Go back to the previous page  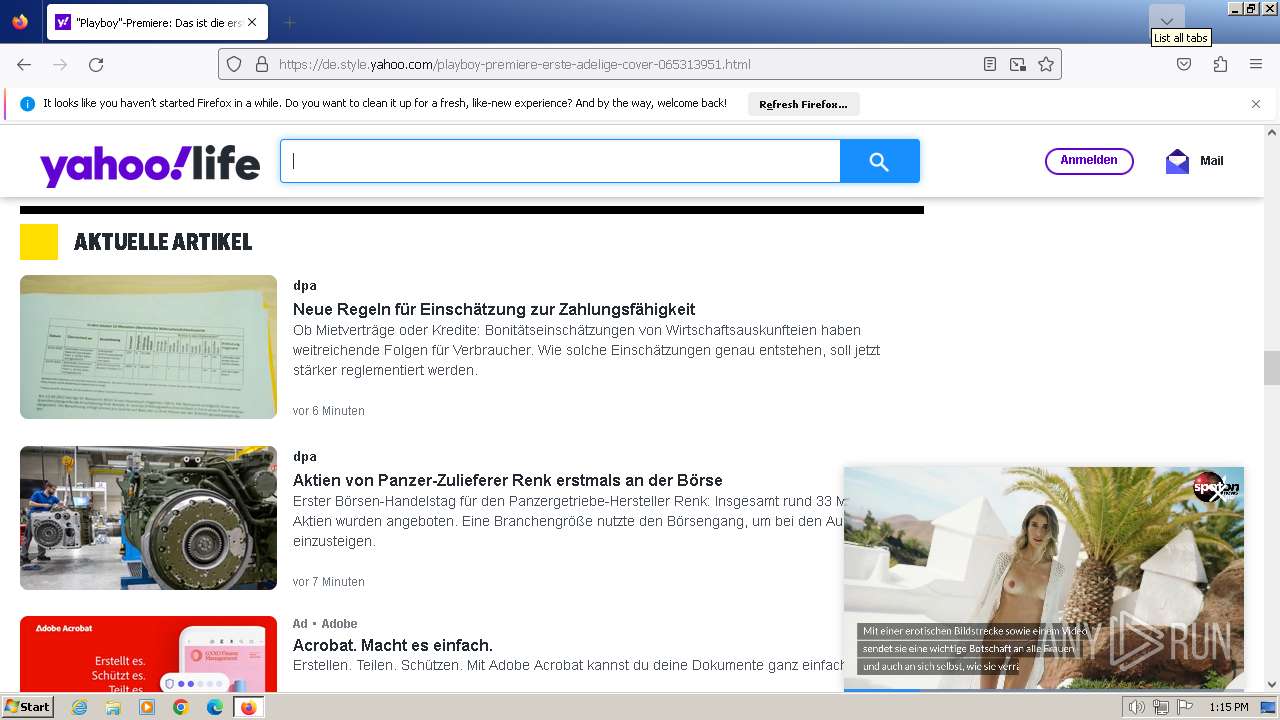24,64
